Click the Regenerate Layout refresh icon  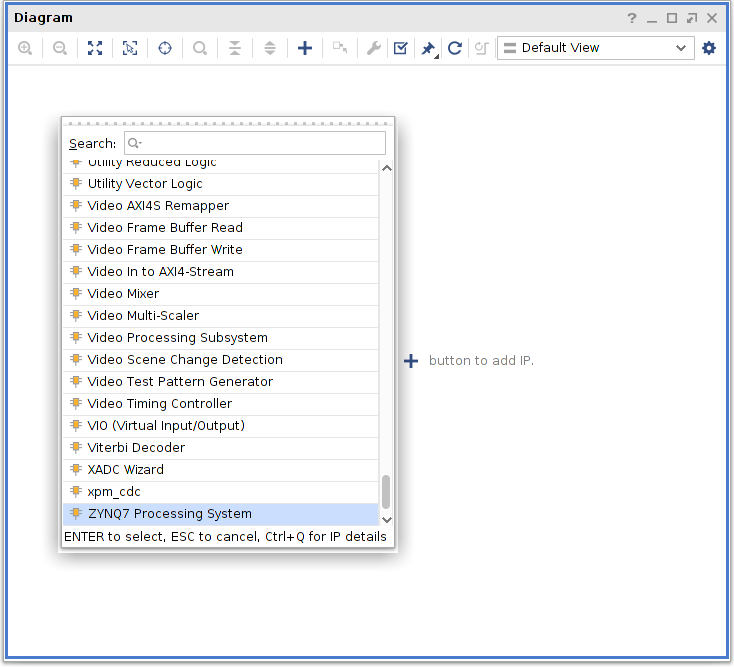tap(455, 48)
